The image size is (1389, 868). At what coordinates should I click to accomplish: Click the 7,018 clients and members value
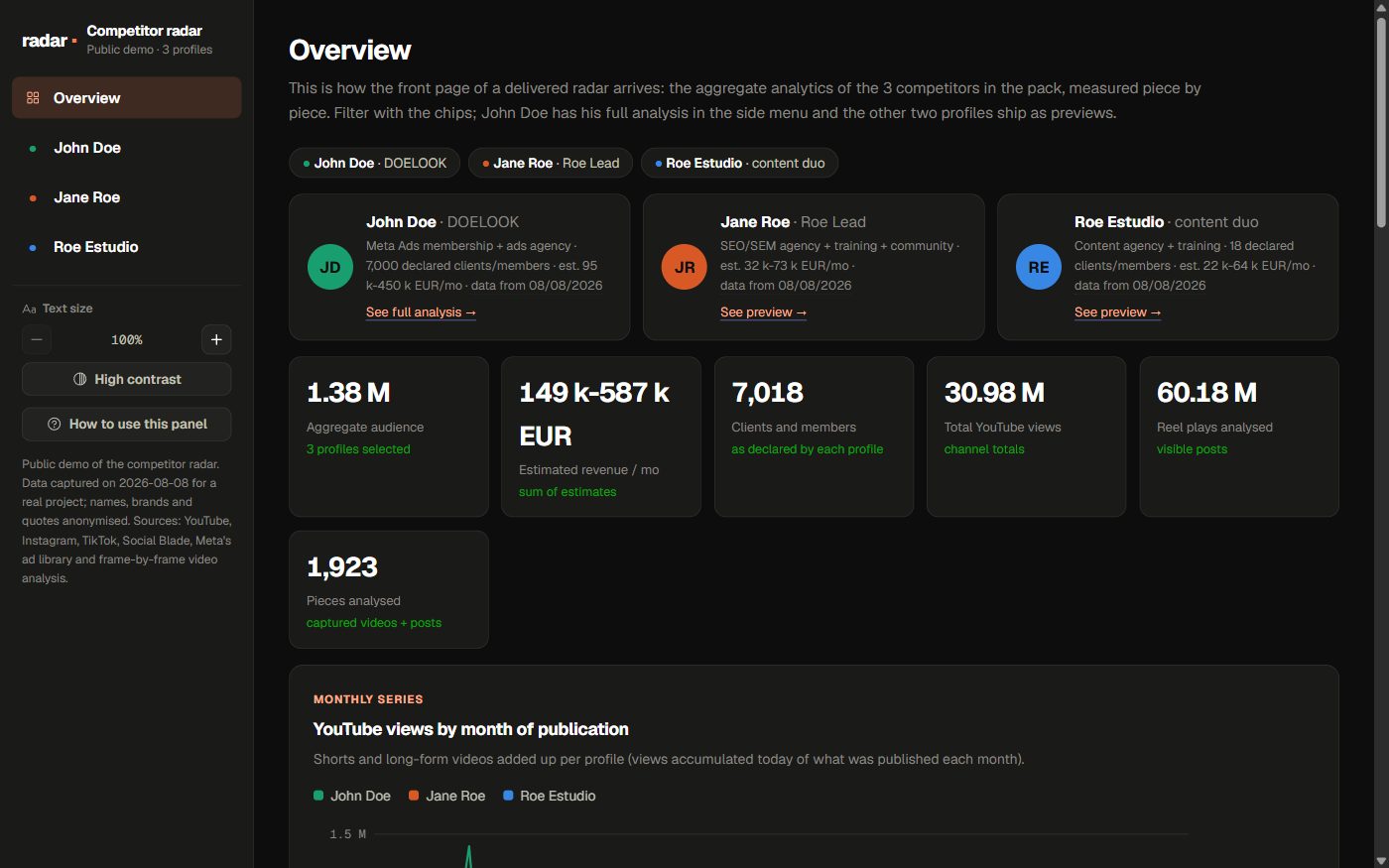pyautogui.click(x=767, y=393)
